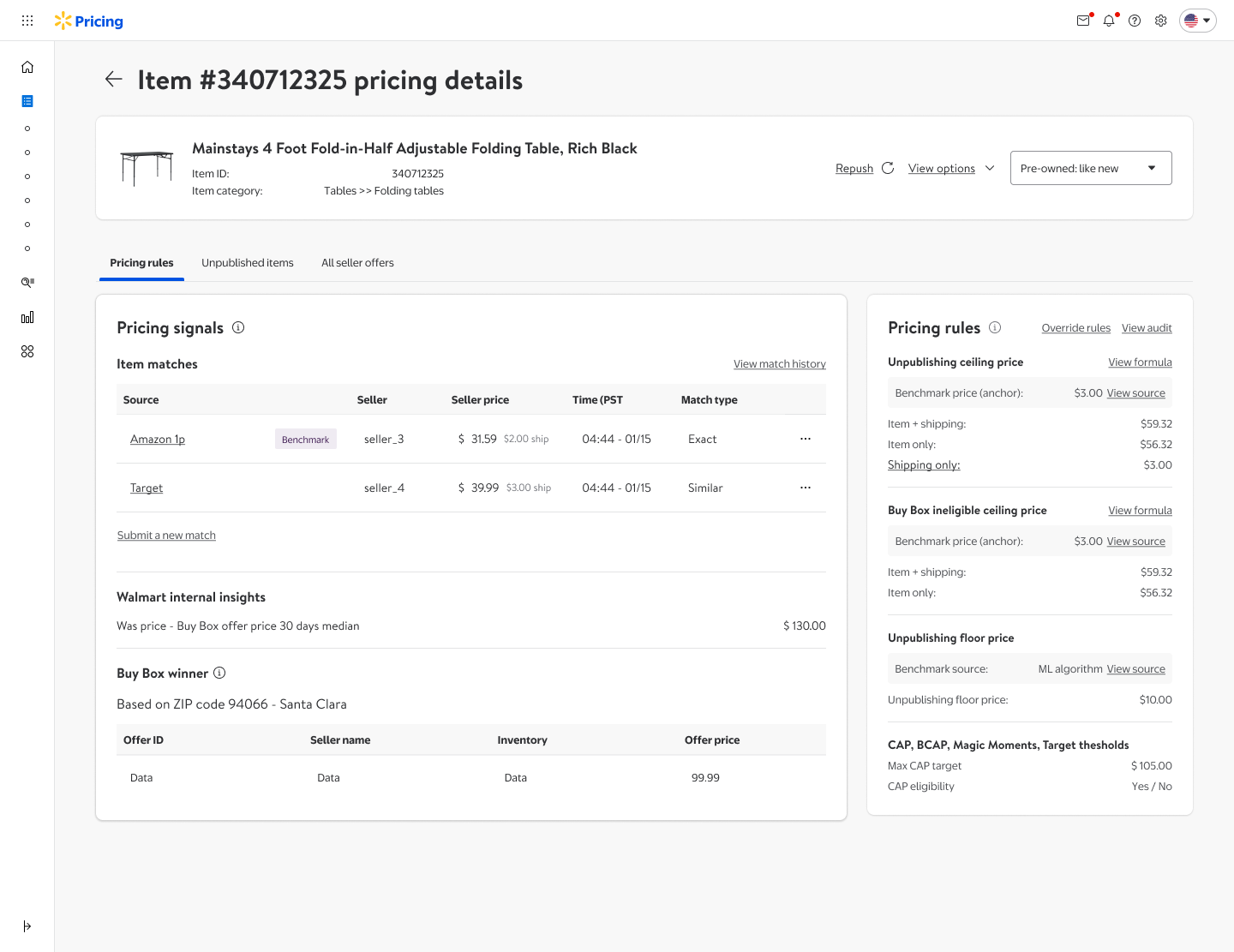View formula for Buy Box ineligible ceiling
Screen dimensions: 1234x952
coord(1140,511)
